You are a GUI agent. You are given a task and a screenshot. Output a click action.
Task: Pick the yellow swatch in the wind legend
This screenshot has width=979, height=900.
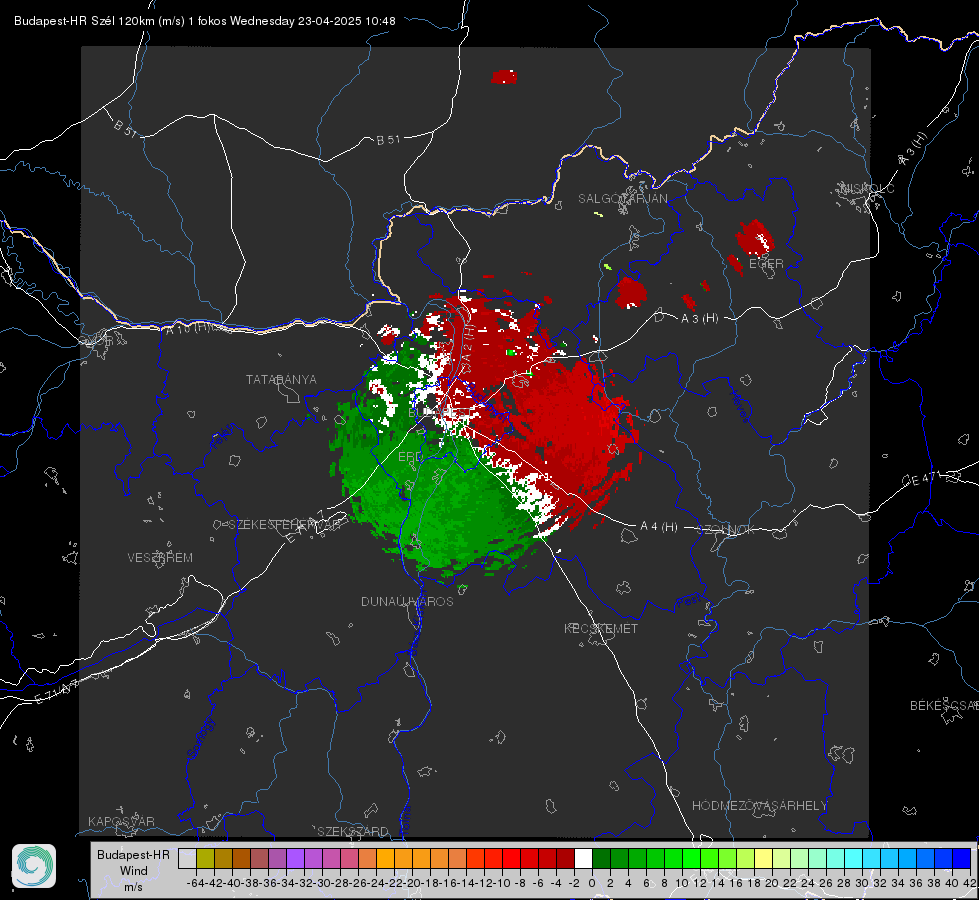[x=764, y=859]
